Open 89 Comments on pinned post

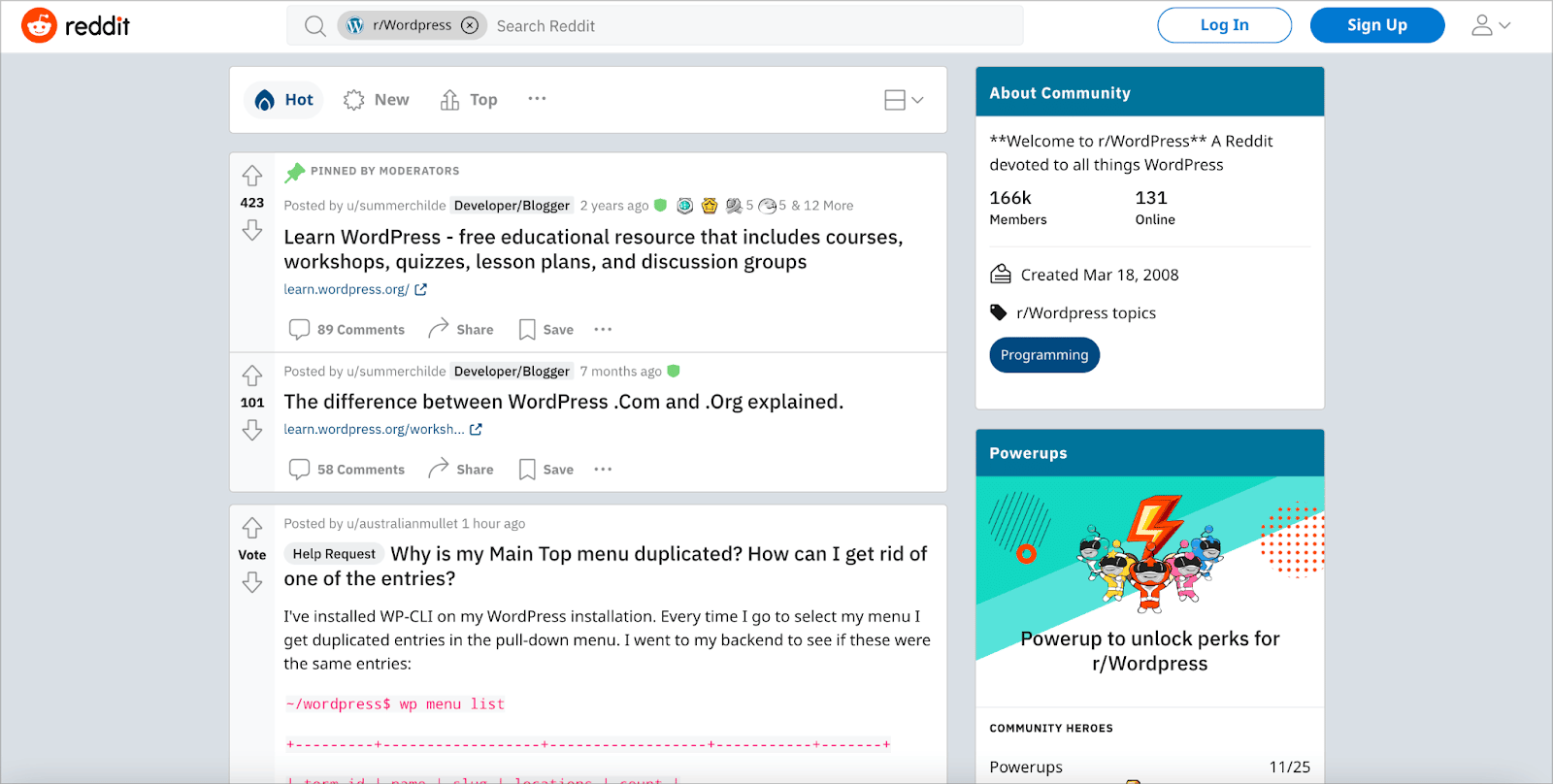[x=347, y=330]
